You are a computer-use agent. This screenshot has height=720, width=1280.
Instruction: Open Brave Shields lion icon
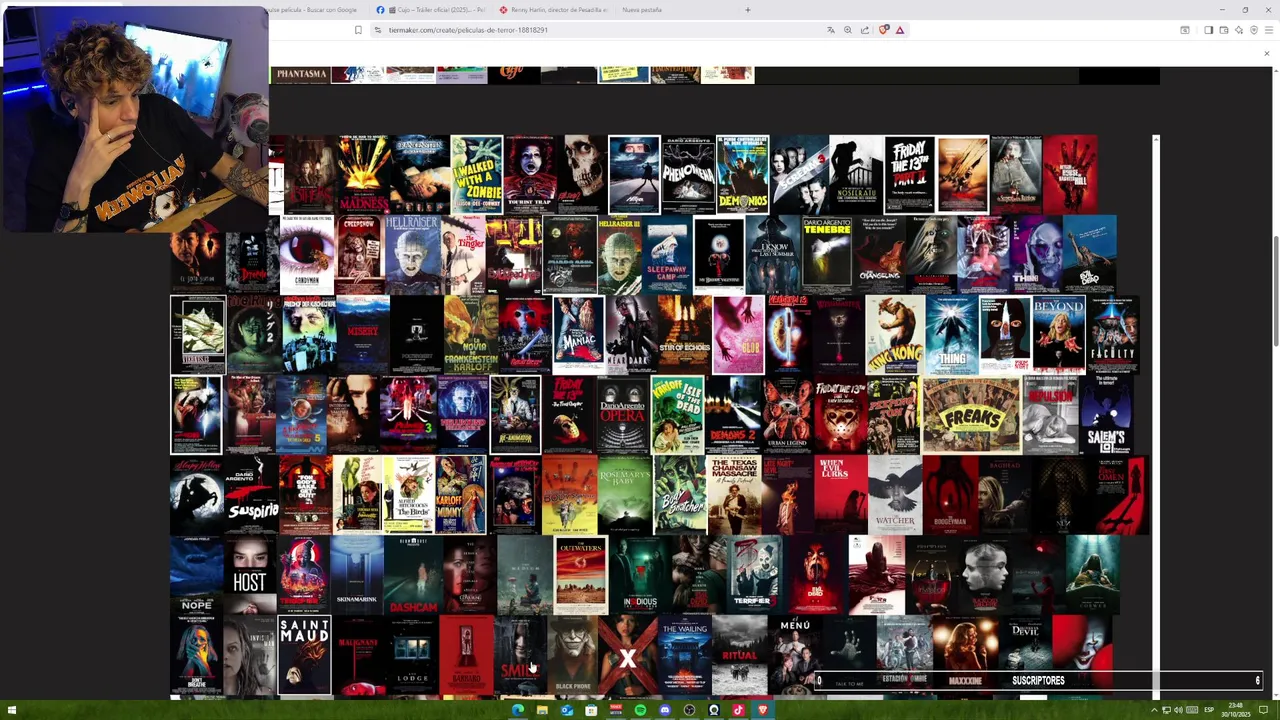click(883, 30)
